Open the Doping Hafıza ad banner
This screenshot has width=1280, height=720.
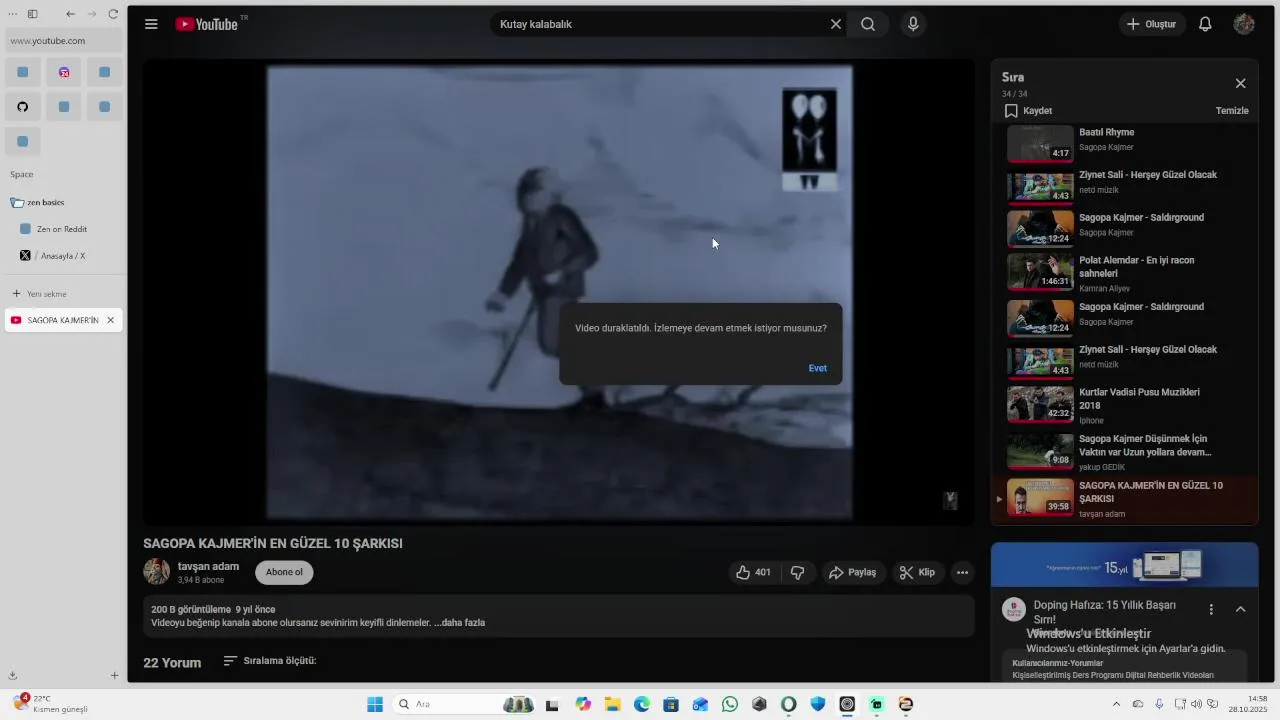pyautogui.click(x=1124, y=565)
